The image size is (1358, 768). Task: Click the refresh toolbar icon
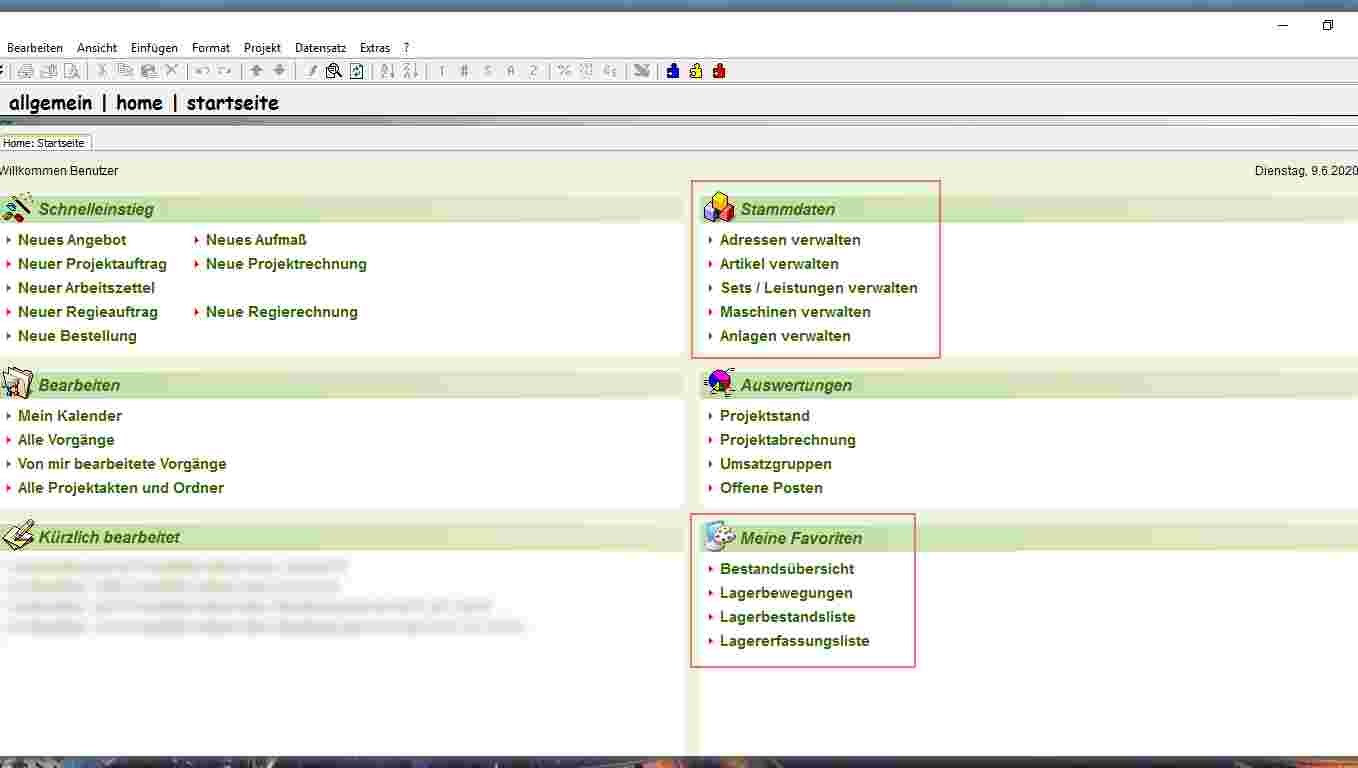click(357, 70)
